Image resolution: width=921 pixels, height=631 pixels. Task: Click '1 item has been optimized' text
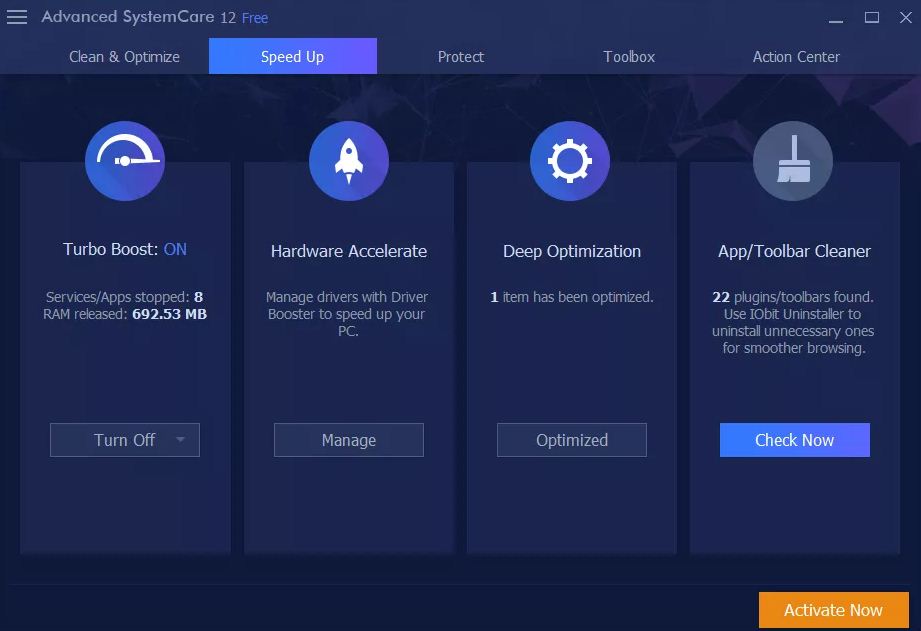pyautogui.click(x=572, y=297)
